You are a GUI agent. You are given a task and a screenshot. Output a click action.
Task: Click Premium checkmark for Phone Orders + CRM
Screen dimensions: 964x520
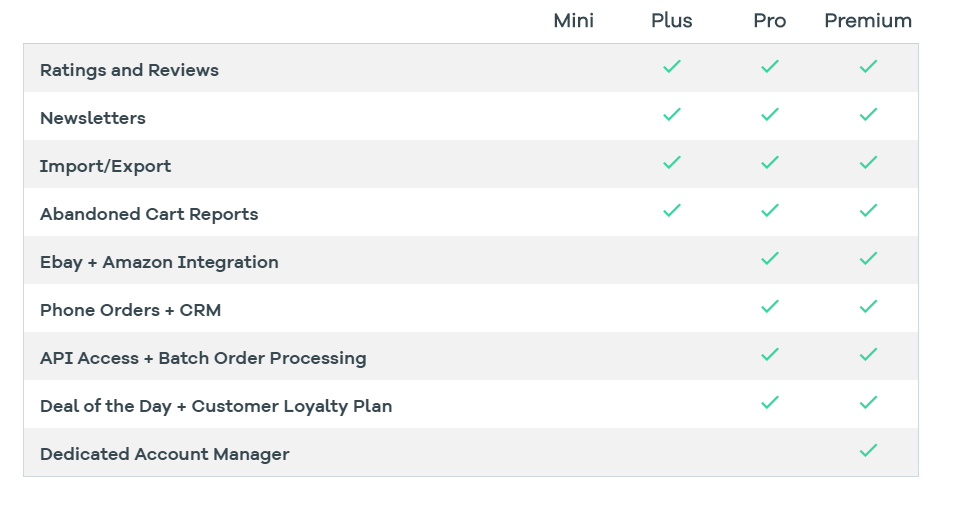(x=868, y=306)
